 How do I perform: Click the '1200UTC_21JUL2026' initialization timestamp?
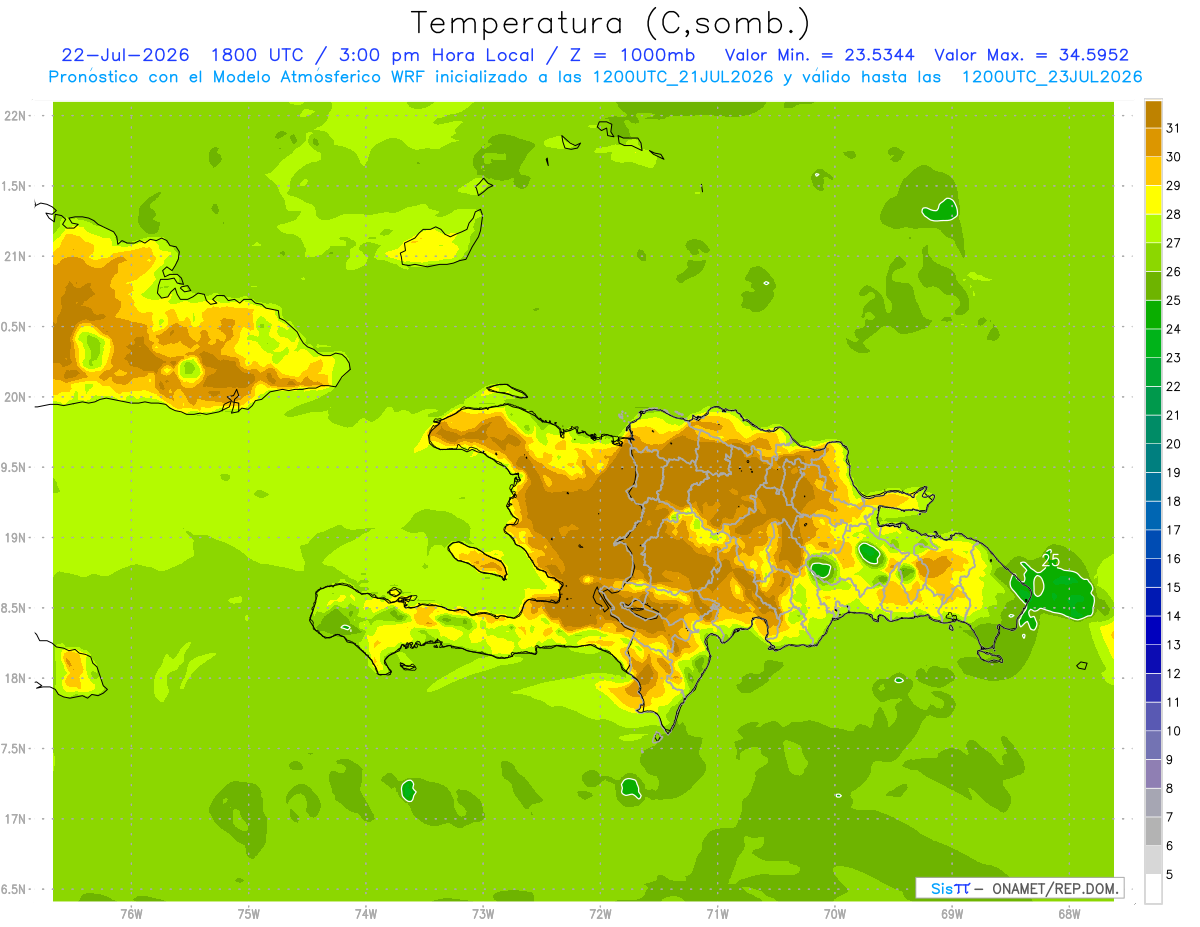(683, 77)
